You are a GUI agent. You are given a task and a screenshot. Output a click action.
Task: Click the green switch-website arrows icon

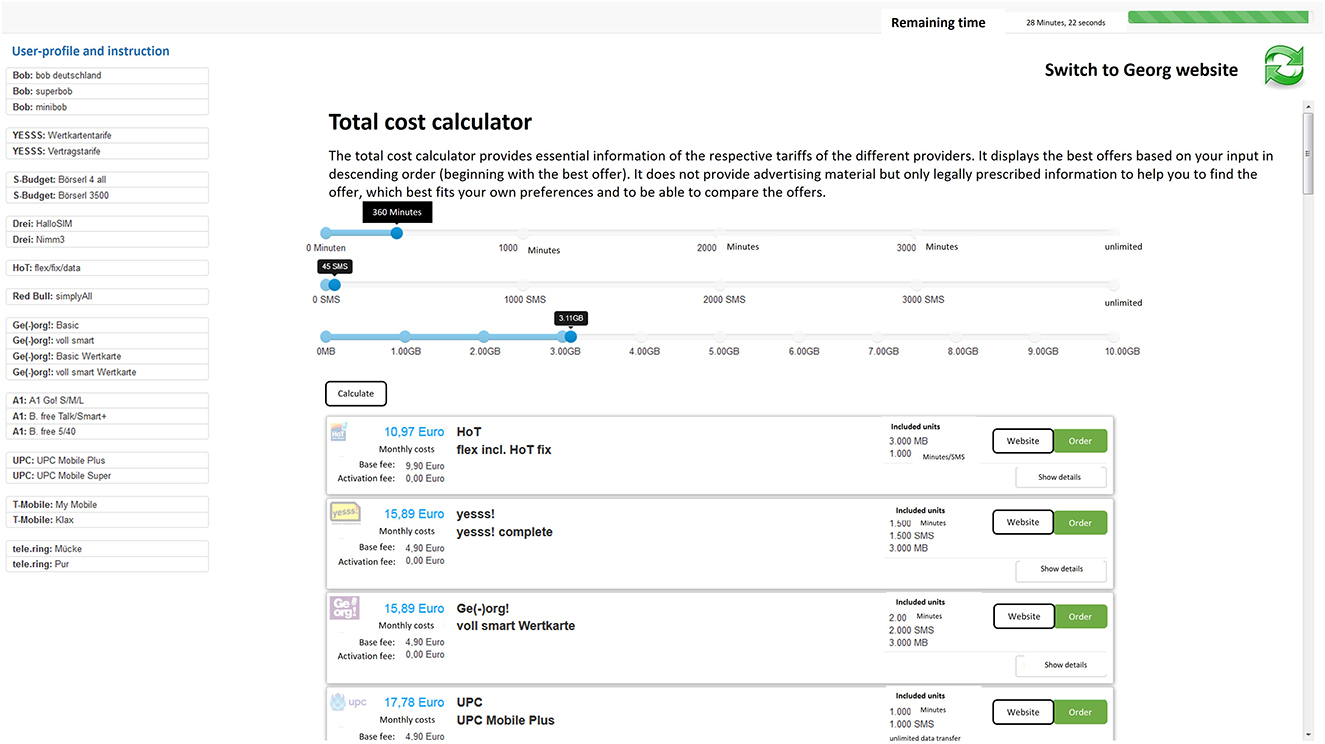coord(1284,65)
